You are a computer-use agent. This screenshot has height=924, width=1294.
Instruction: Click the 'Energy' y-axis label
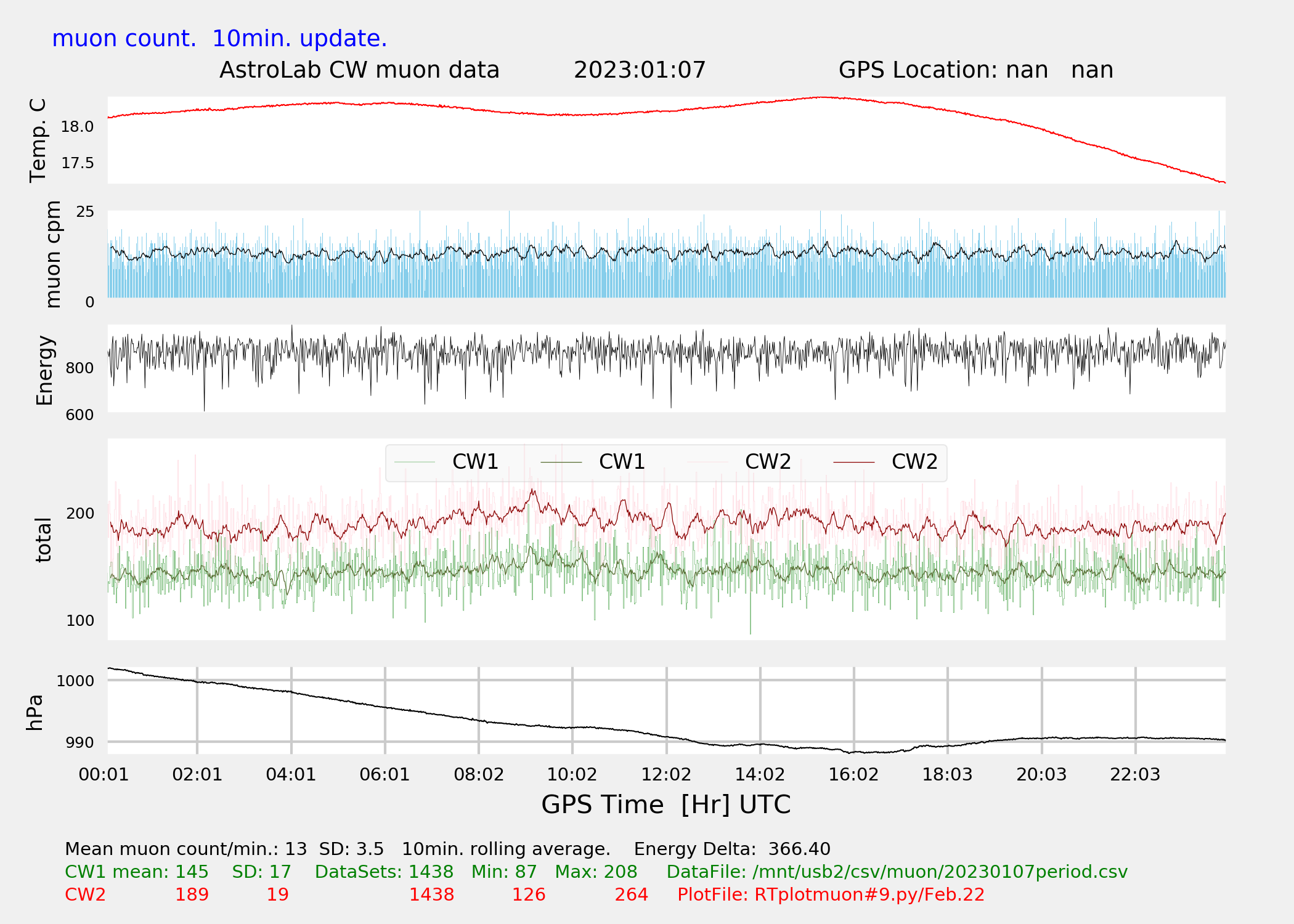coord(45,370)
